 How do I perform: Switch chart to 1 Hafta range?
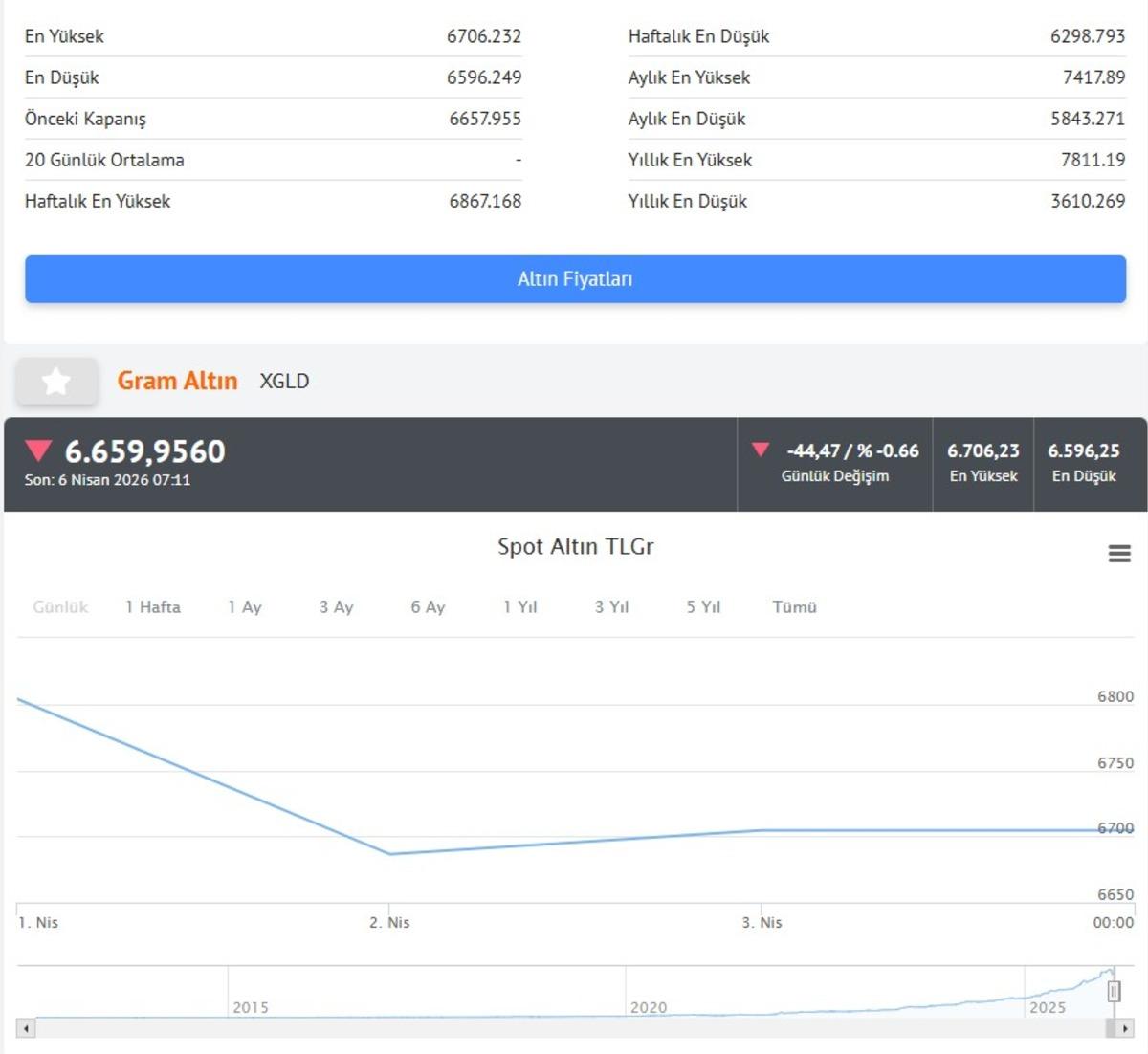click(x=153, y=607)
